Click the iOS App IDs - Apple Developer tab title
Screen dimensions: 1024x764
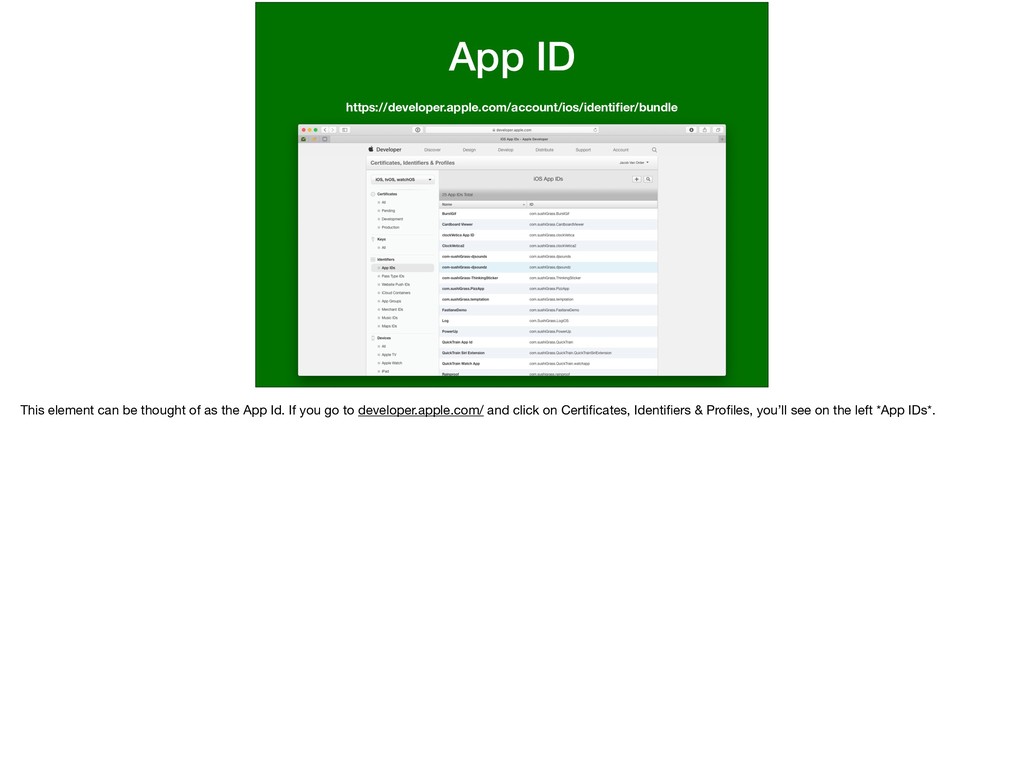(x=524, y=139)
